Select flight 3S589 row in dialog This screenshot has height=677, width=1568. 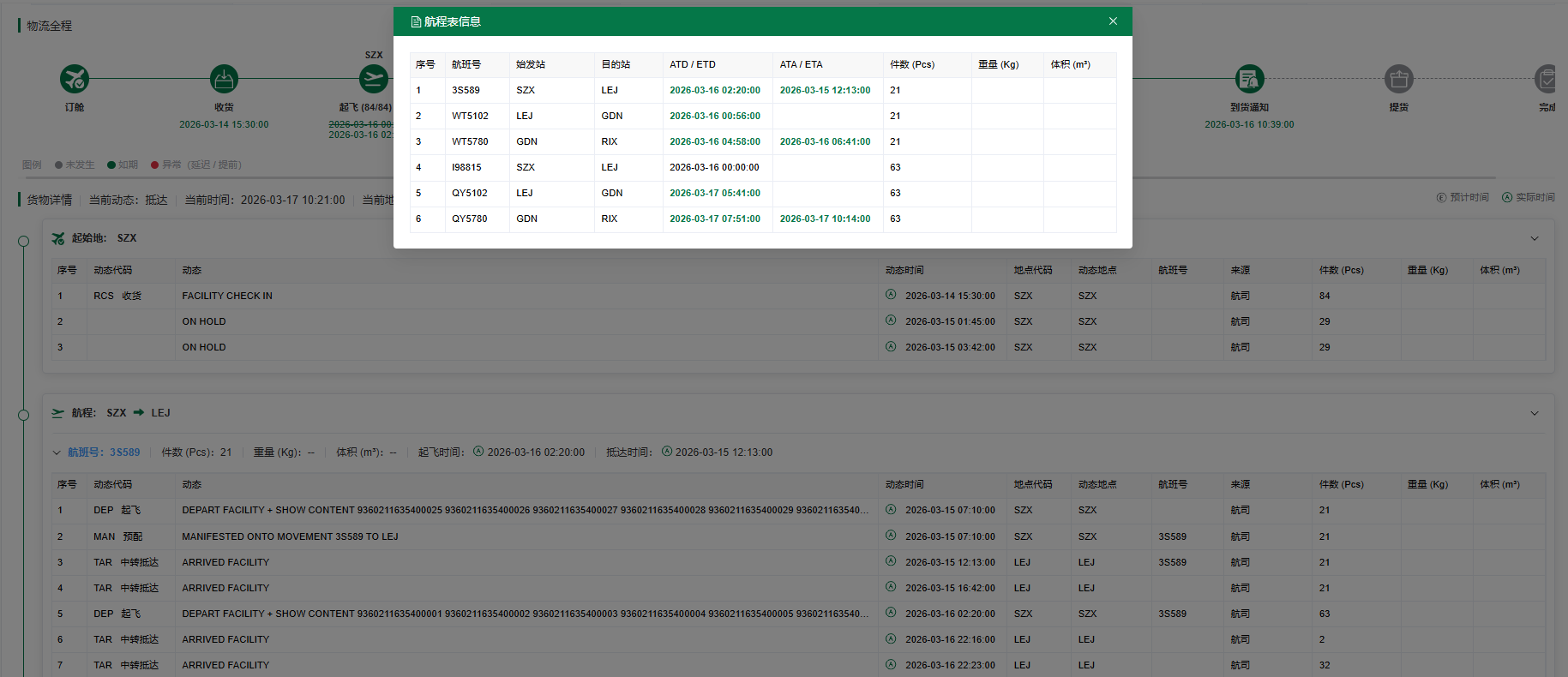763,90
